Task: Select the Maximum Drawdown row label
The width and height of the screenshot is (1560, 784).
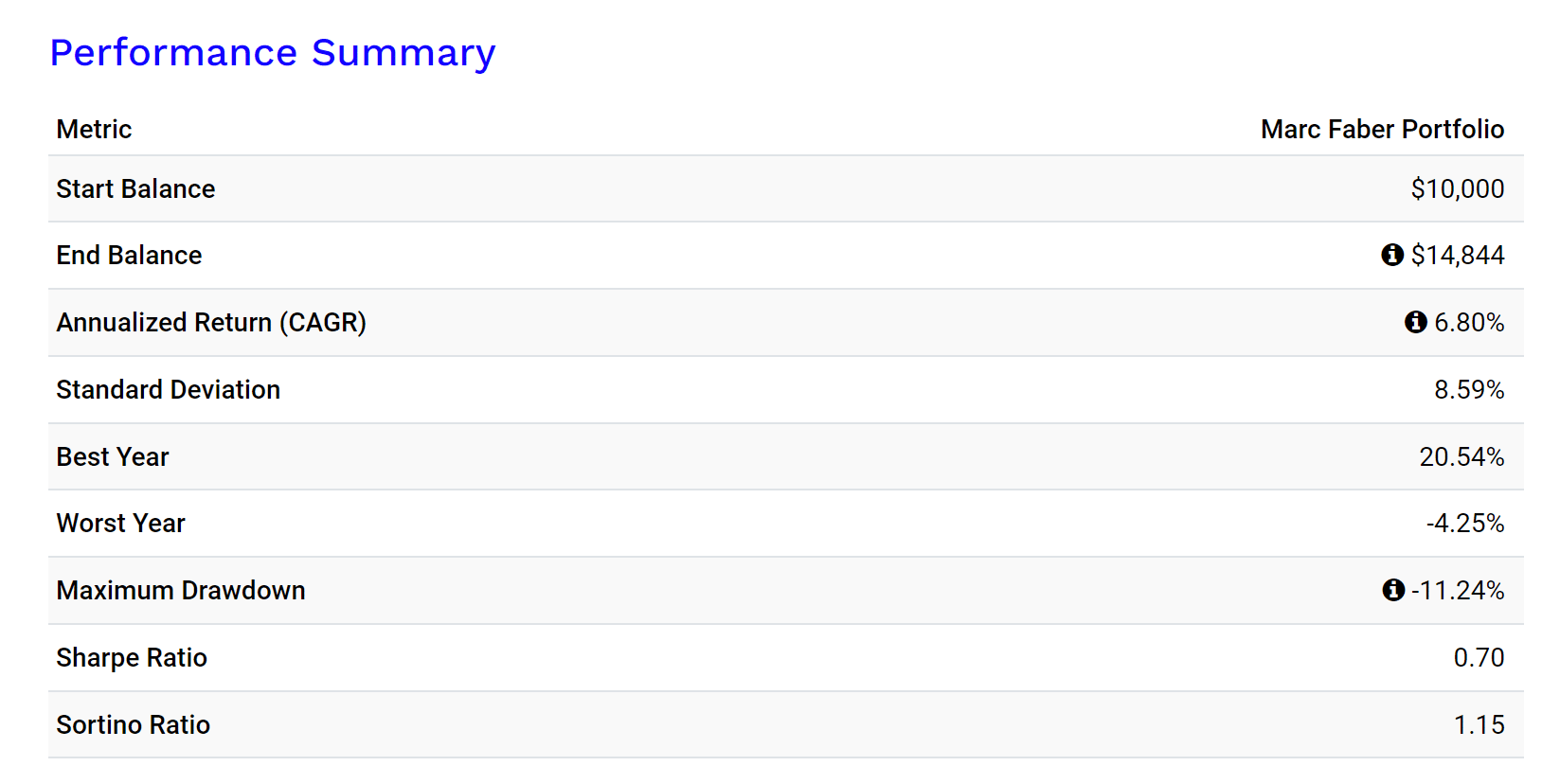Action: 180,591
